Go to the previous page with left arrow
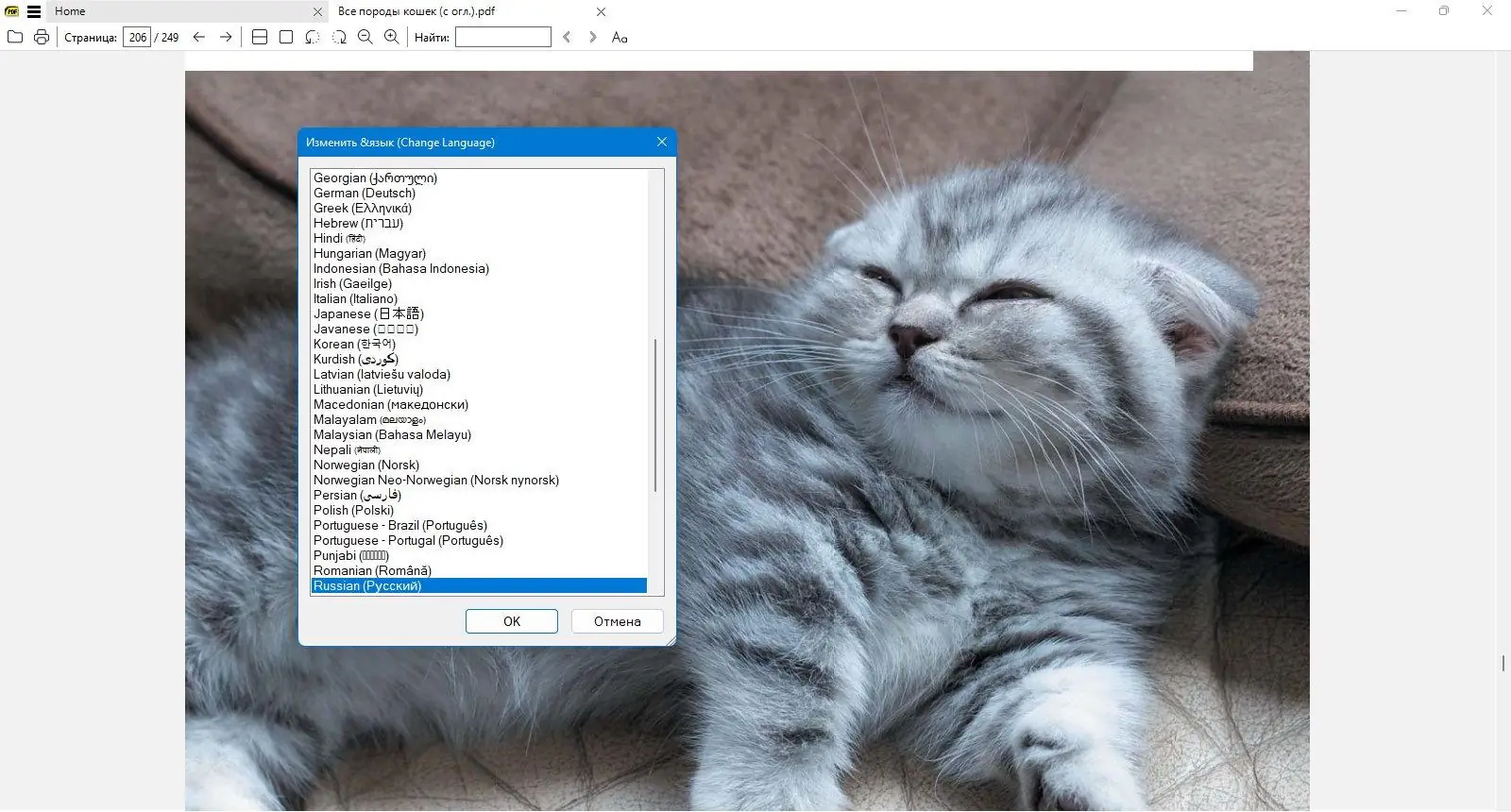 tap(199, 37)
